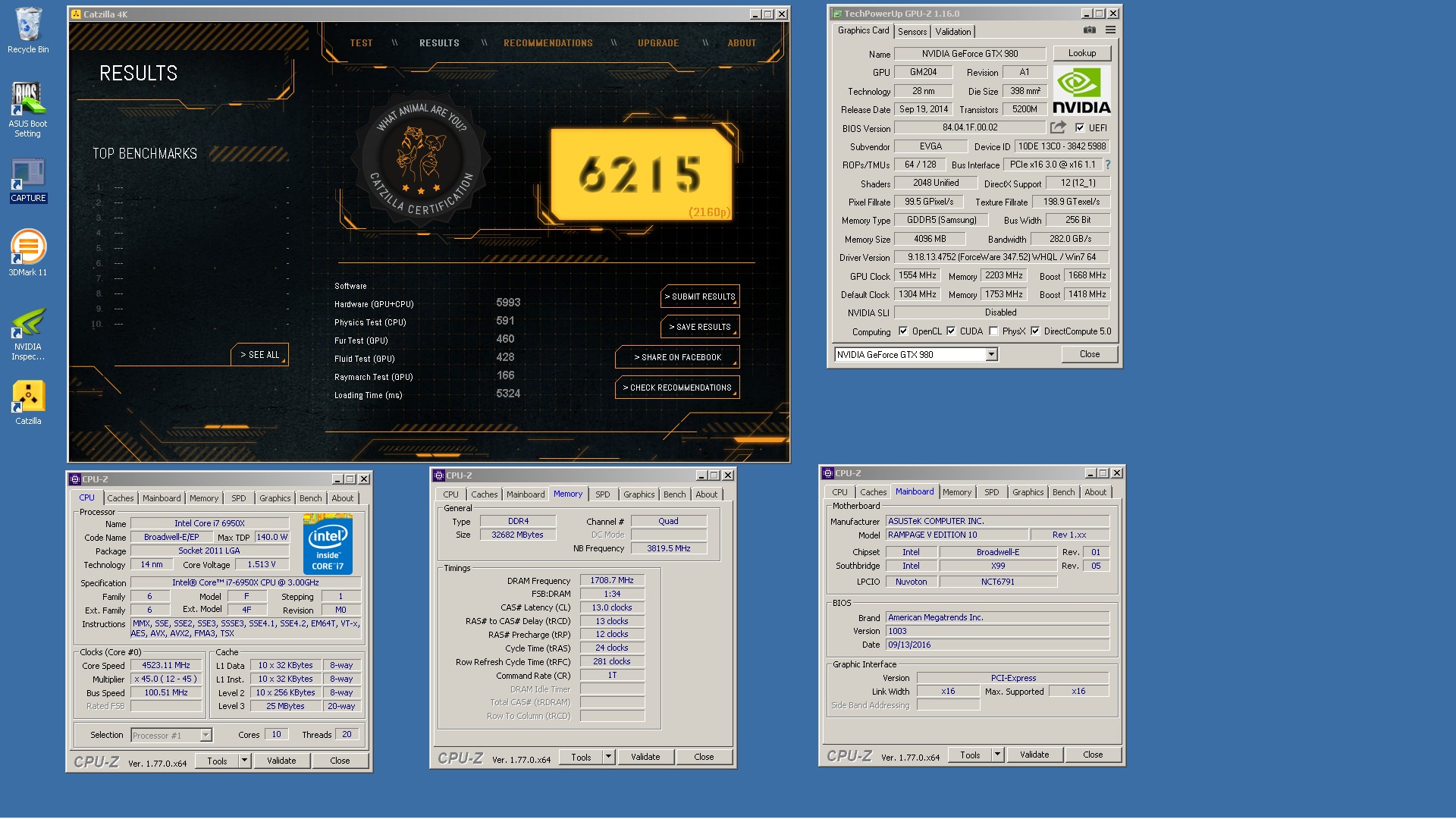Click the BIOS share/export icon in GPU-Z
Viewport: 1456px width, 819px height.
1058,127
